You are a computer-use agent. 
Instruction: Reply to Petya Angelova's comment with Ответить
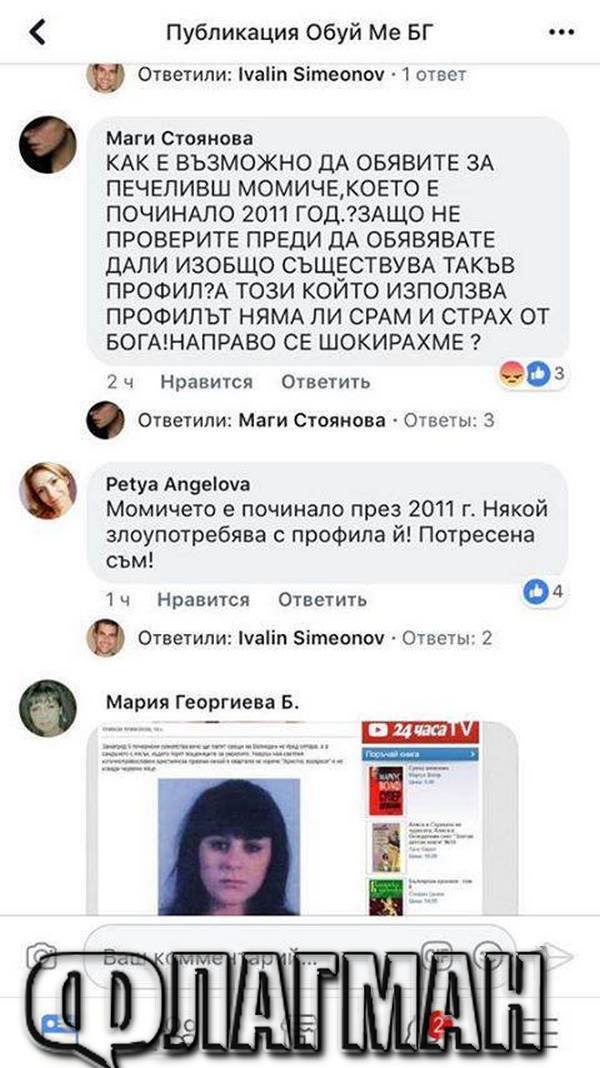(x=322, y=600)
